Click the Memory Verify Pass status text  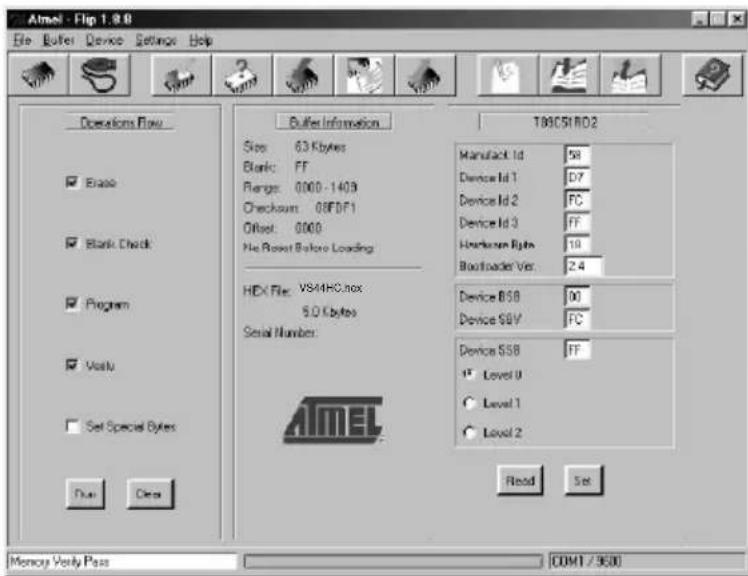pos(60,561)
